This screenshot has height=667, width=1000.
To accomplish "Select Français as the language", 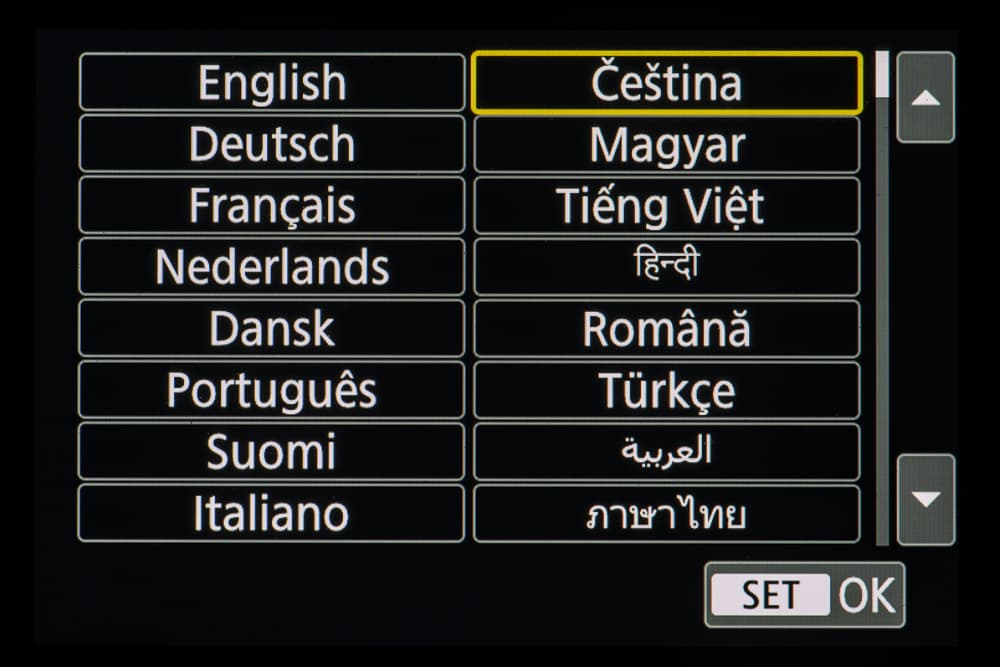I will [271, 206].
